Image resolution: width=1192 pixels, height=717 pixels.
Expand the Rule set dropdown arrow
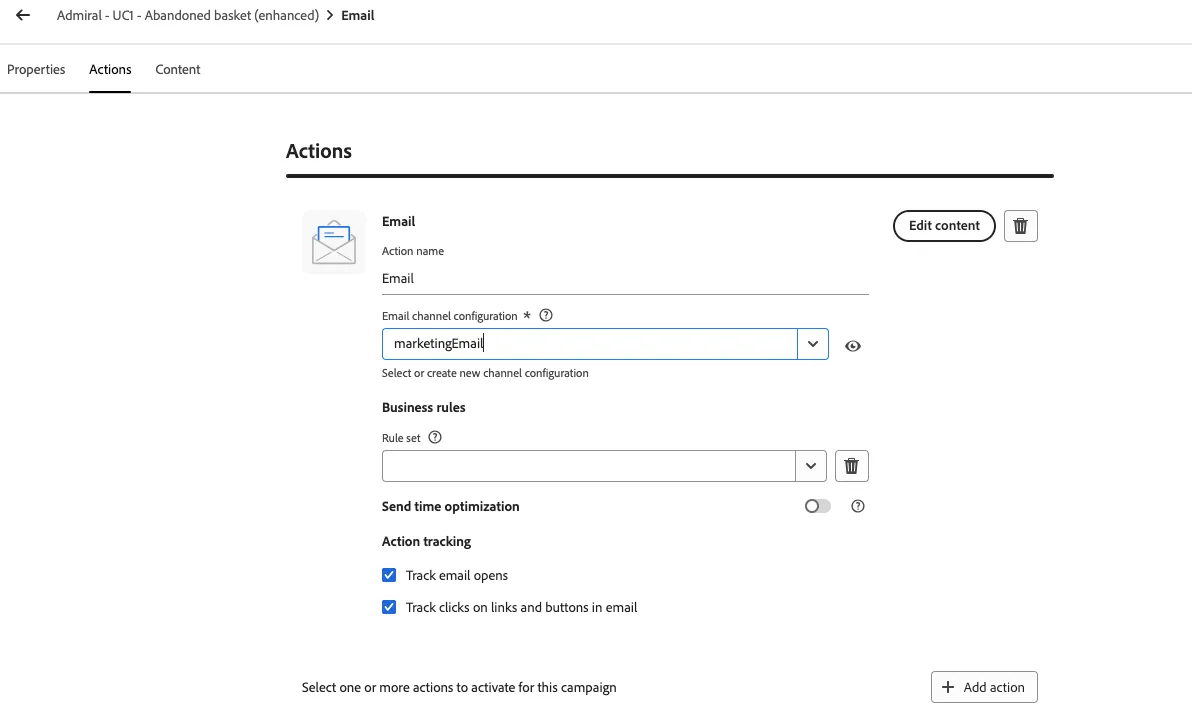point(810,466)
